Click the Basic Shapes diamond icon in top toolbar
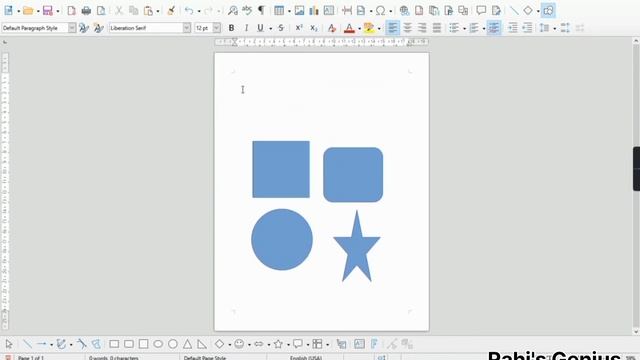The image size is (640, 360). (528, 11)
